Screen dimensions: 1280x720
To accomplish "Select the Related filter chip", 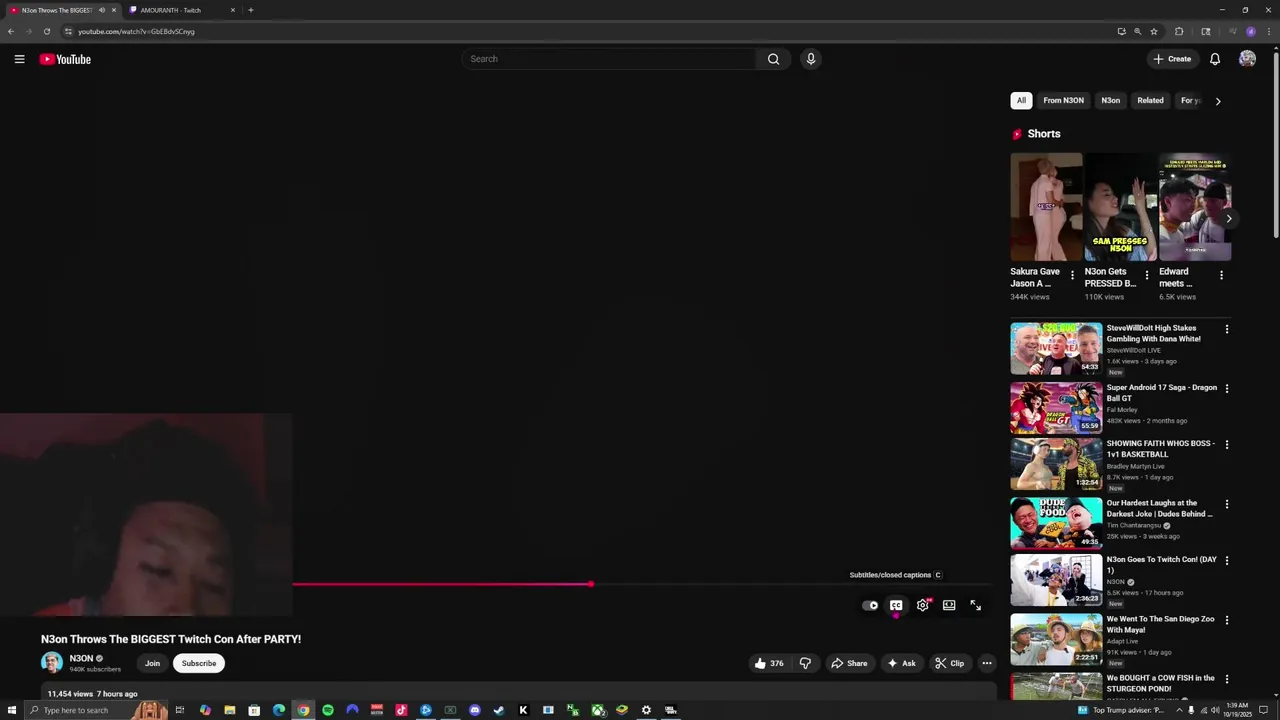I will [1150, 100].
